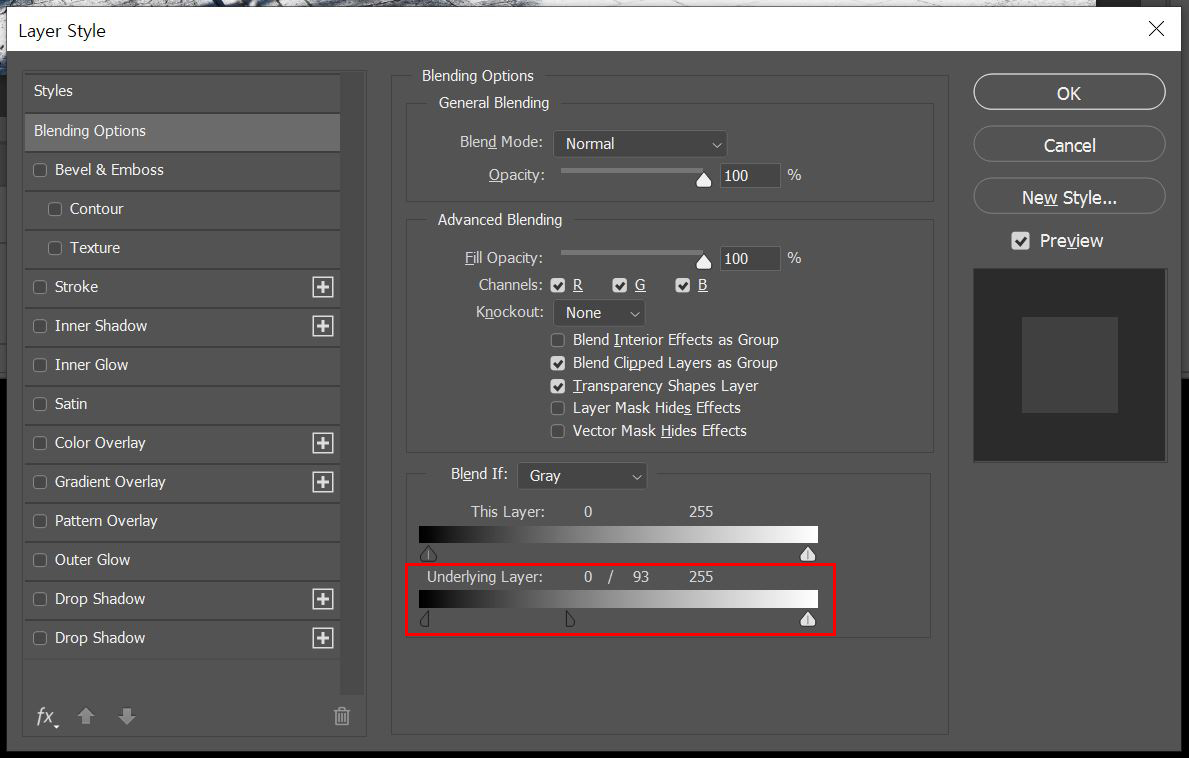1189x758 pixels.
Task: Open Inner Glow settings row
Action: pyautogui.click(x=182, y=365)
